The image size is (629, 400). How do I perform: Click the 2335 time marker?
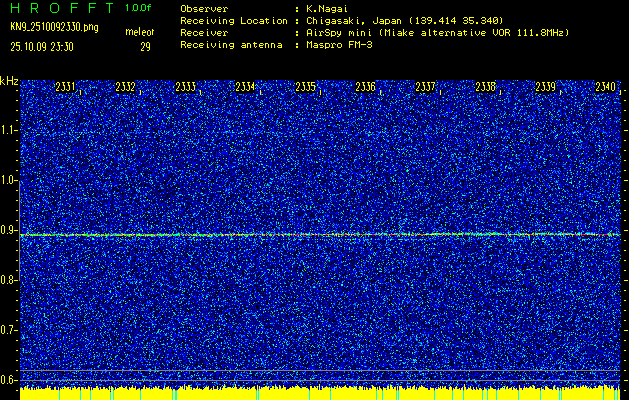click(306, 87)
